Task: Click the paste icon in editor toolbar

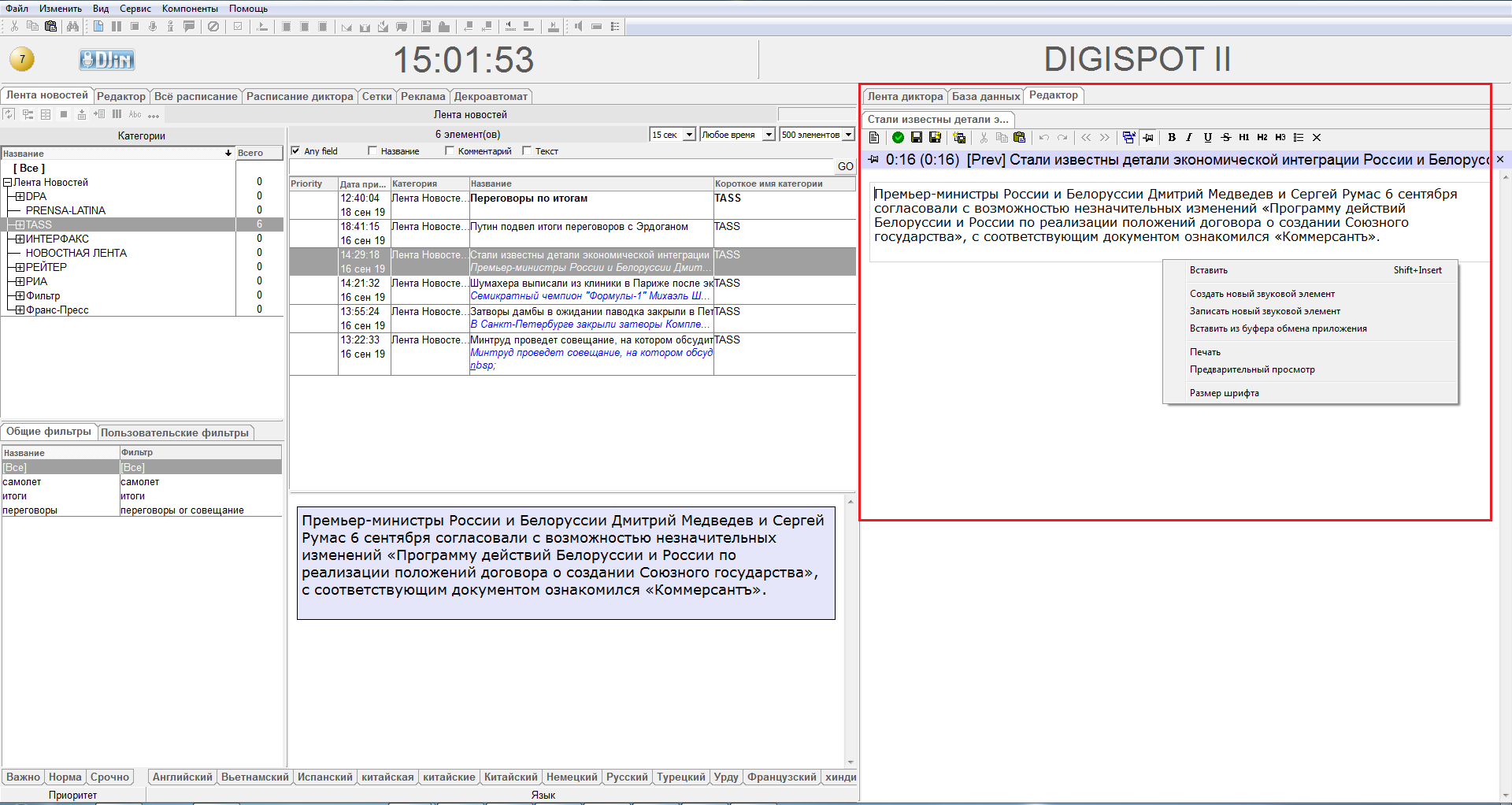Action: 1020,137
